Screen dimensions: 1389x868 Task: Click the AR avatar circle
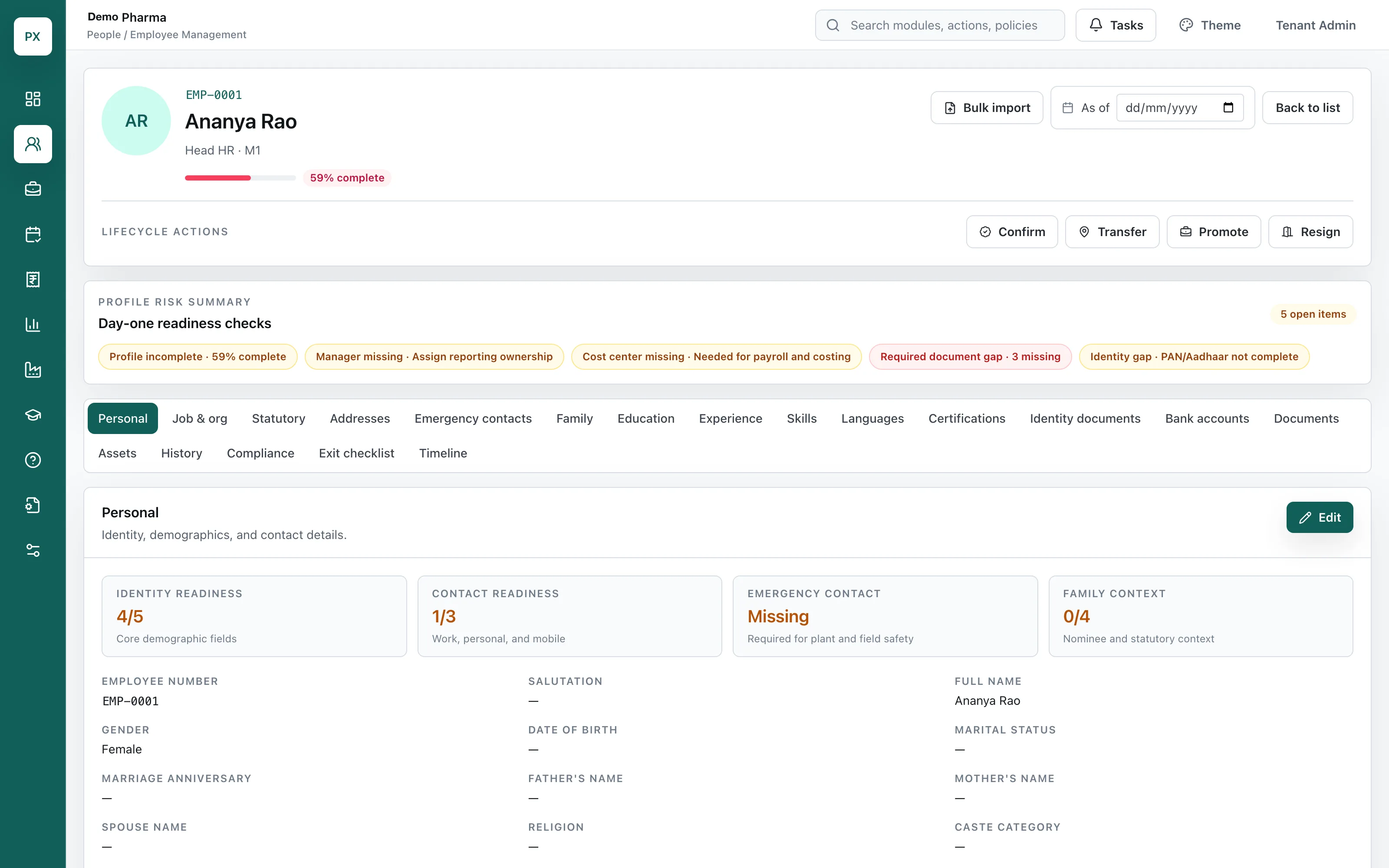pyautogui.click(x=136, y=121)
